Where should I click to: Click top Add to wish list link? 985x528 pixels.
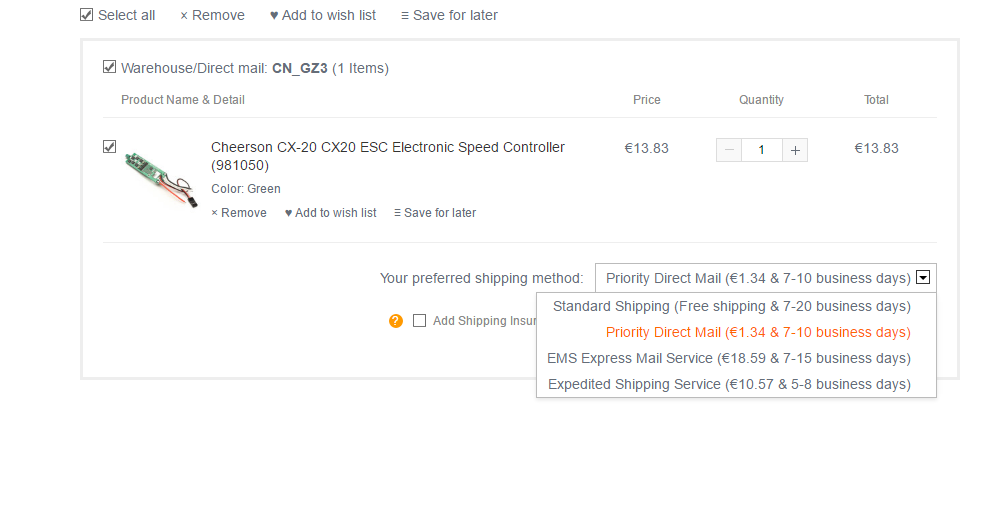click(323, 15)
